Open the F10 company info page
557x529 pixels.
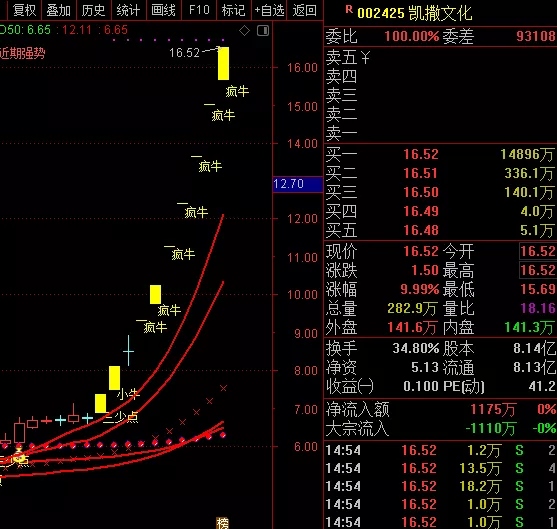pyautogui.click(x=199, y=10)
